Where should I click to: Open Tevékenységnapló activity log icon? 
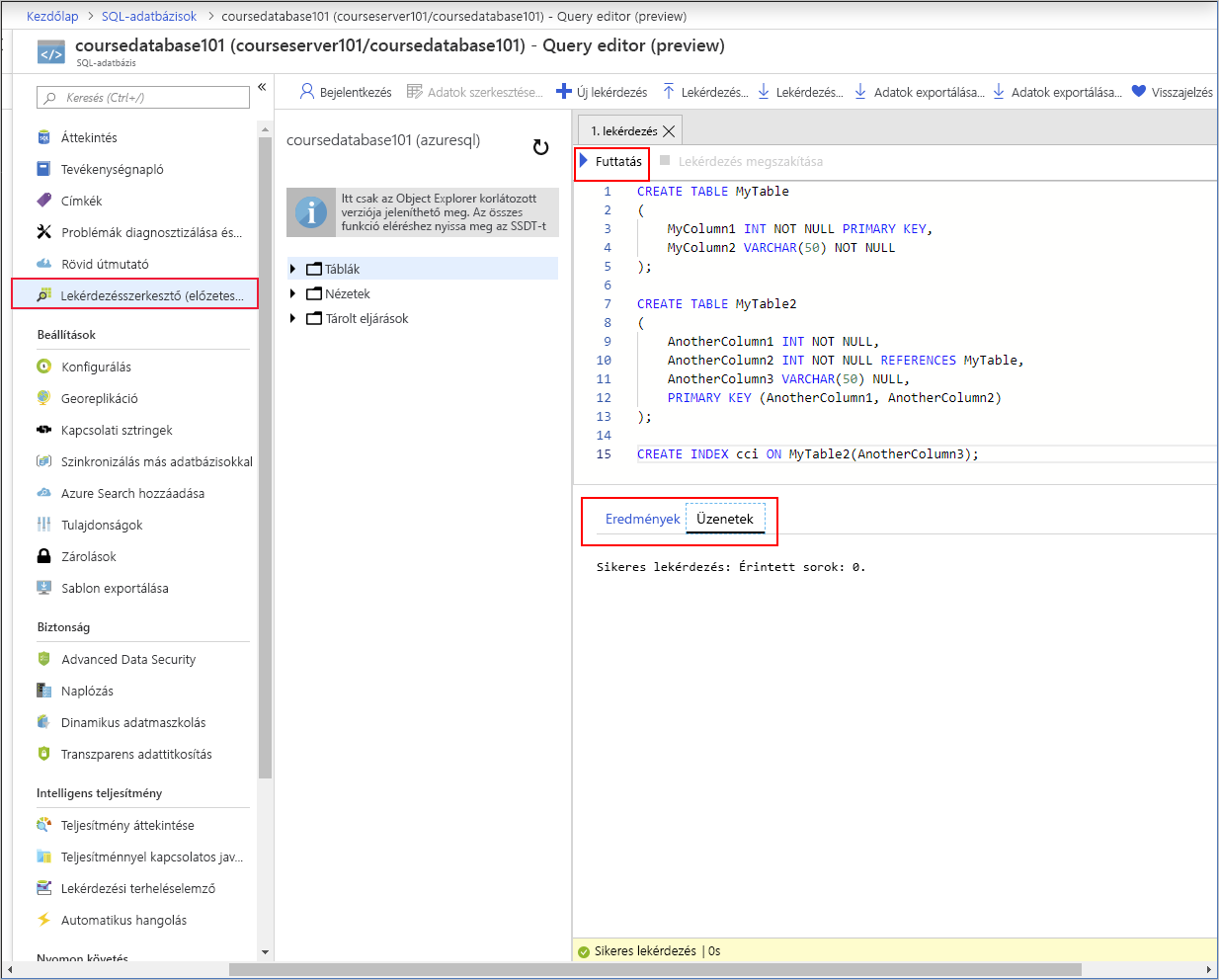click(43, 169)
